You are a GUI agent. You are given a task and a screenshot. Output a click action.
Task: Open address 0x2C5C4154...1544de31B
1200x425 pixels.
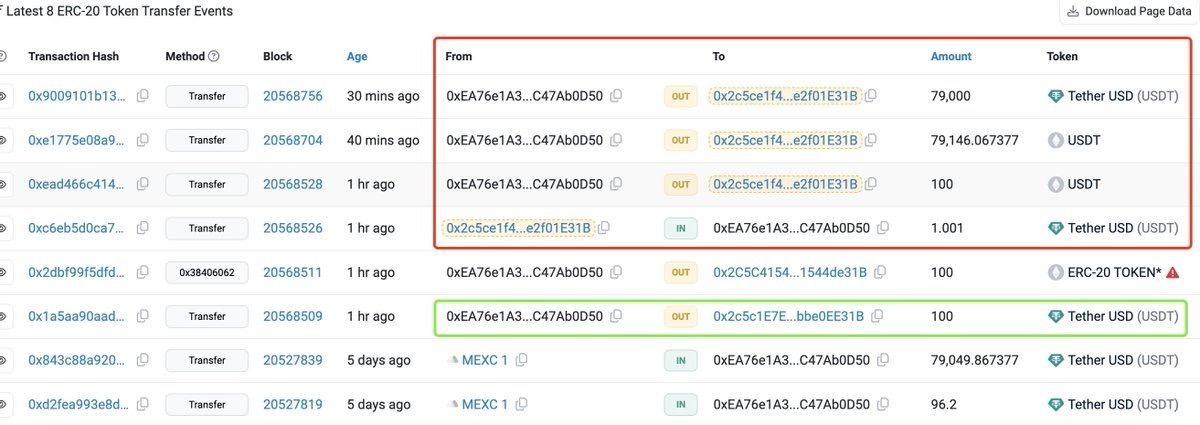[x=790, y=272]
